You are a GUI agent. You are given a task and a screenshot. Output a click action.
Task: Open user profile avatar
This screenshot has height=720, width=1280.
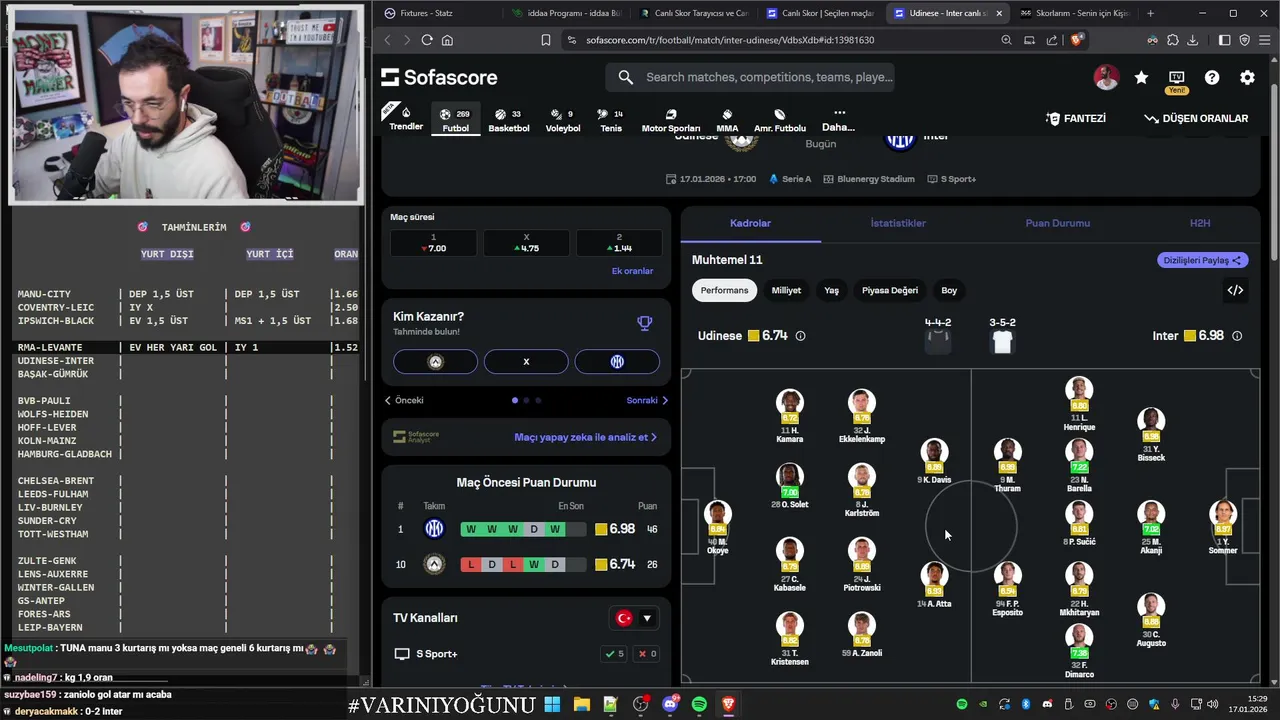[1106, 77]
